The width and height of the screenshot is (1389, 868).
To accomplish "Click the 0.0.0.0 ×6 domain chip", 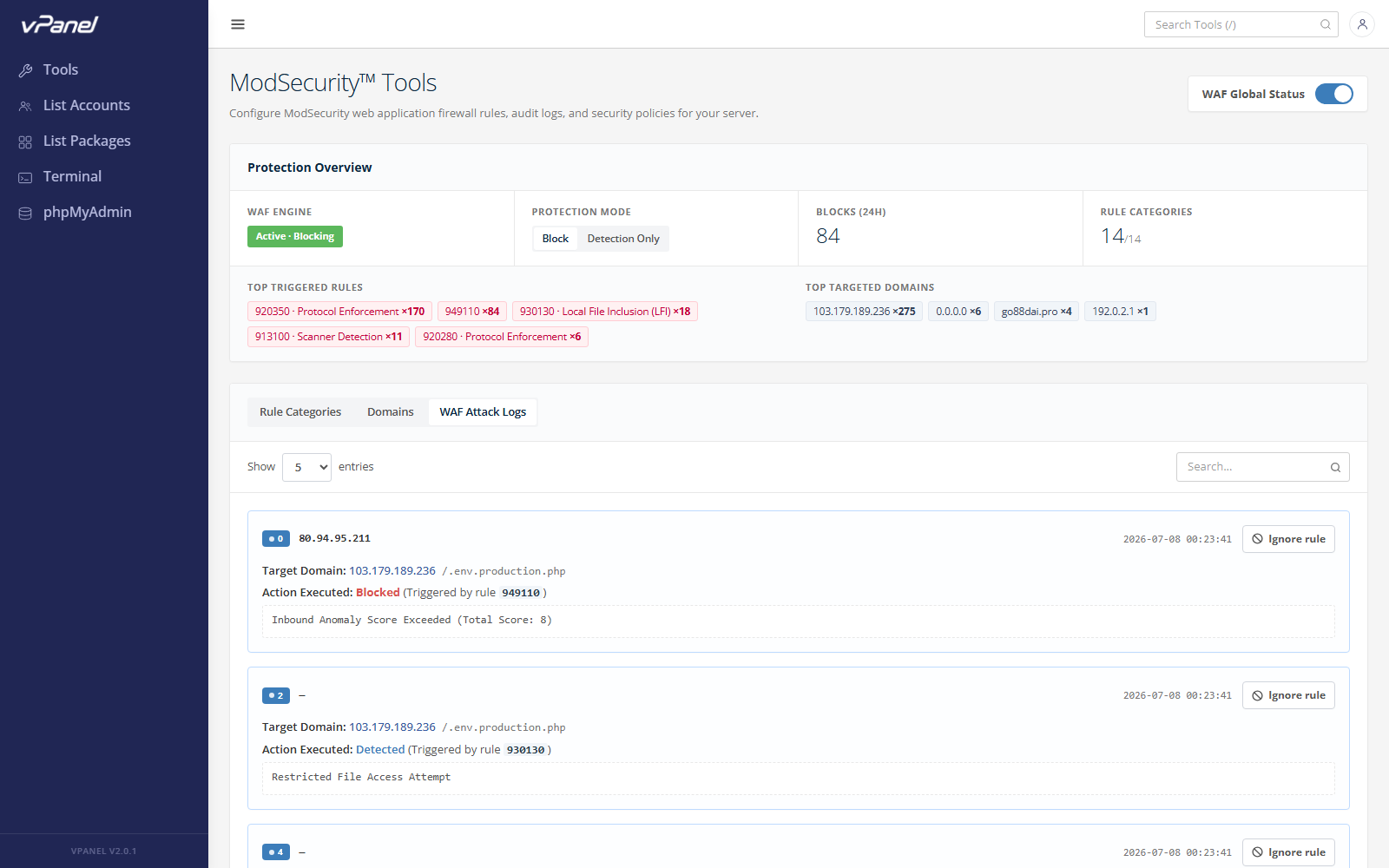I will point(958,312).
